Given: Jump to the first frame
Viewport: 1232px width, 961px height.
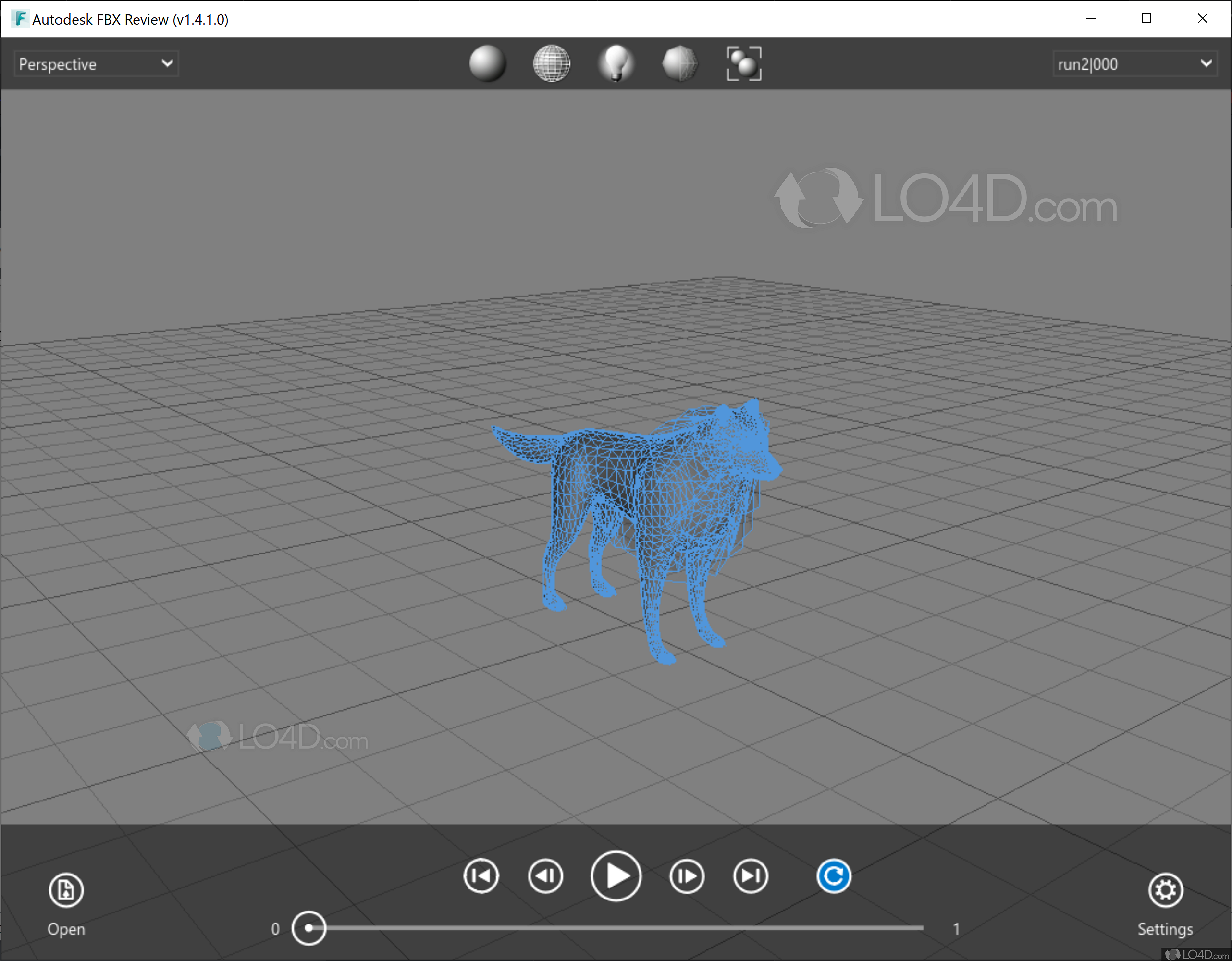Looking at the screenshot, I should [x=480, y=876].
